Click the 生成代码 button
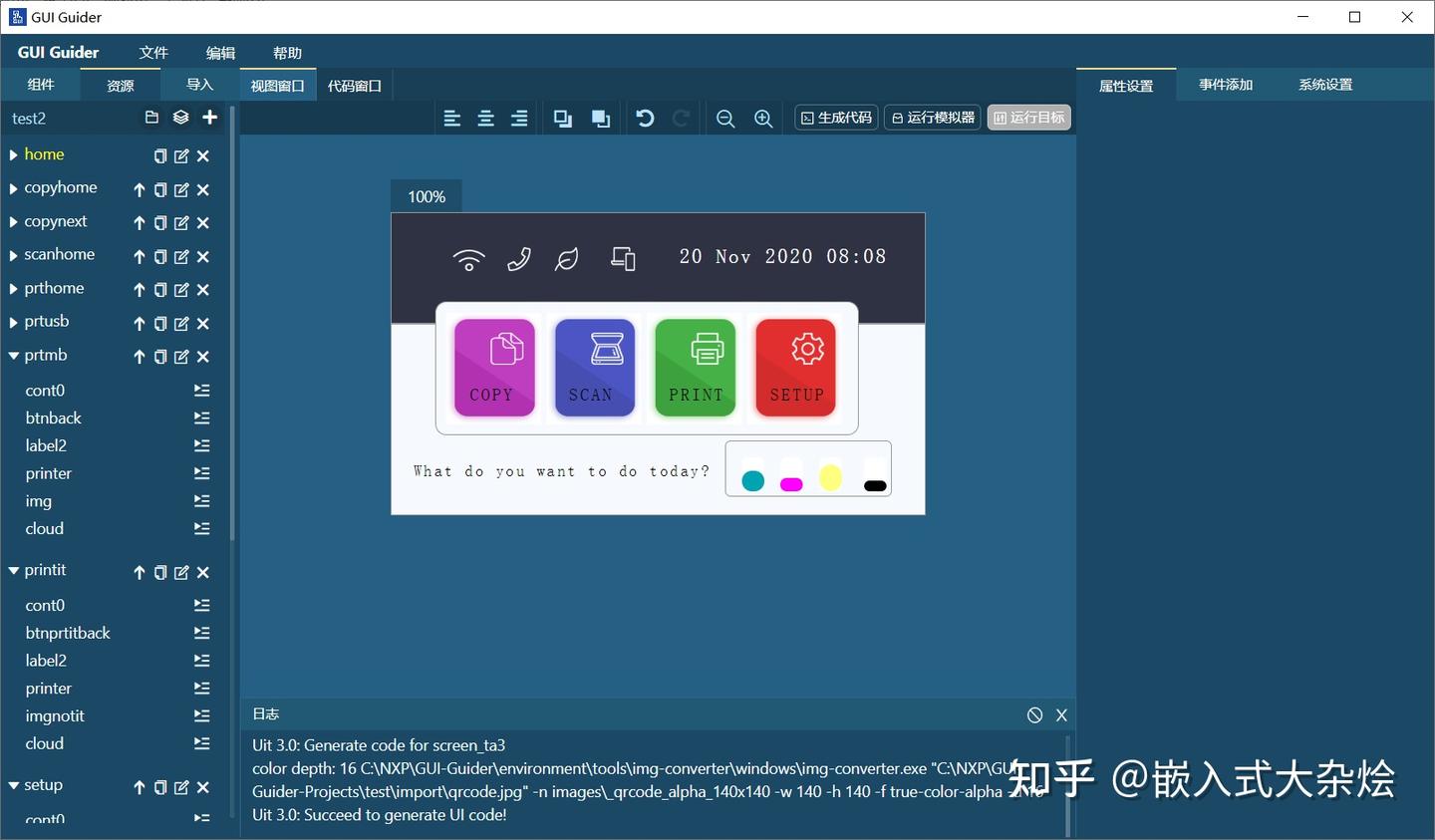This screenshot has height=840, width=1435. coord(835,117)
